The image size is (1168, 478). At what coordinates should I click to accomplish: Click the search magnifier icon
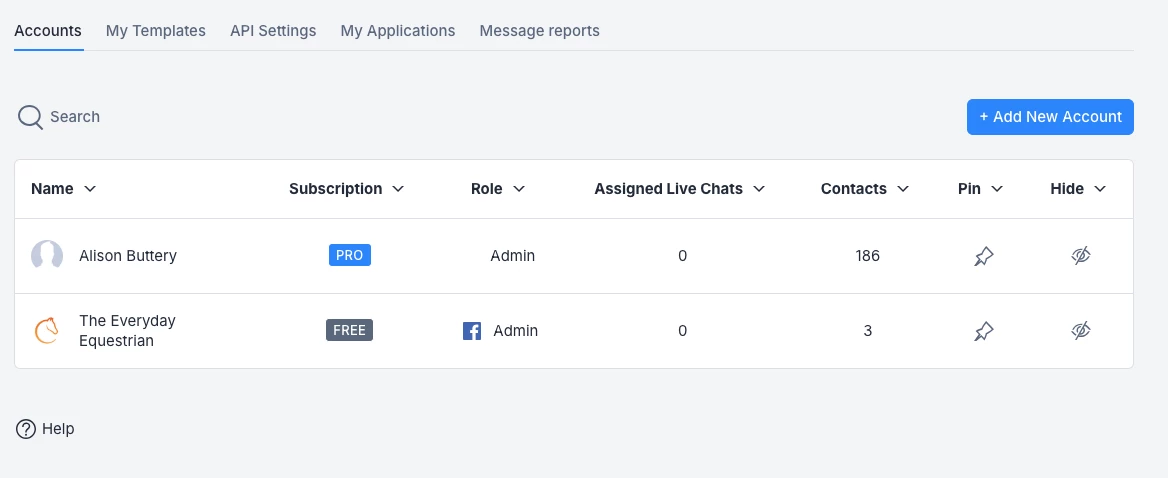30,117
